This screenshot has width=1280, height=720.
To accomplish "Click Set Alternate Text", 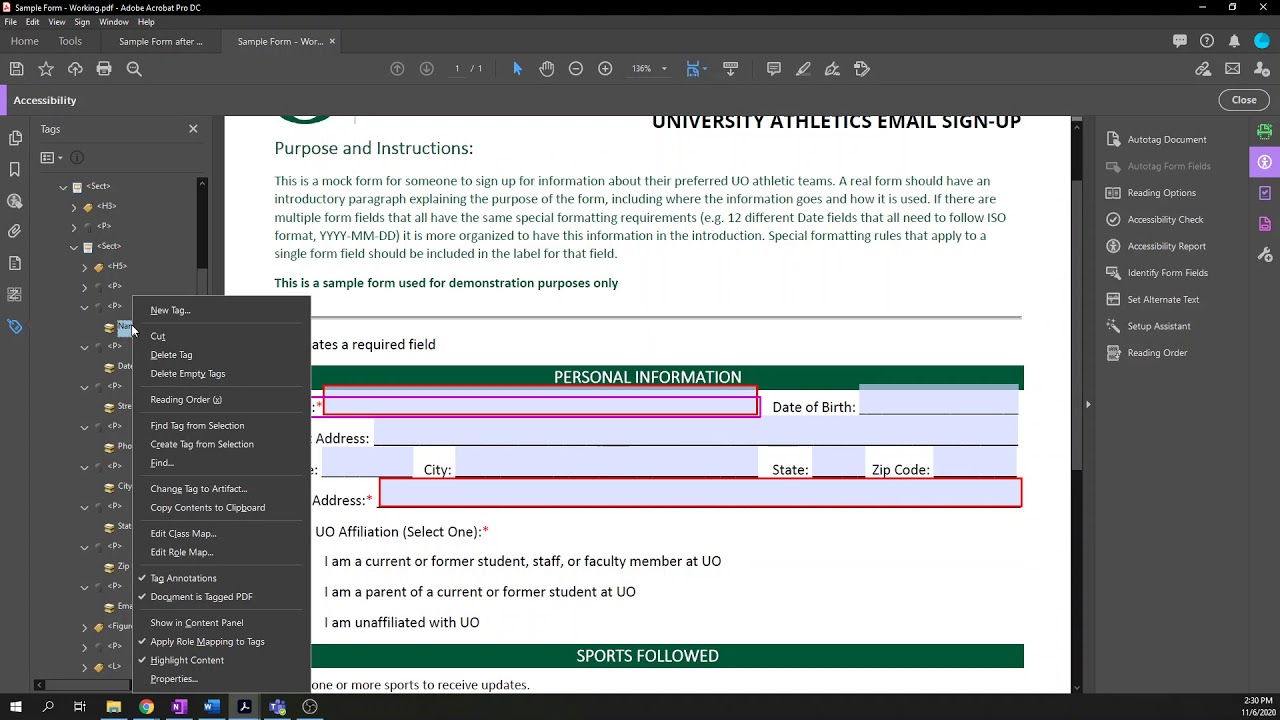I will pos(1163,300).
